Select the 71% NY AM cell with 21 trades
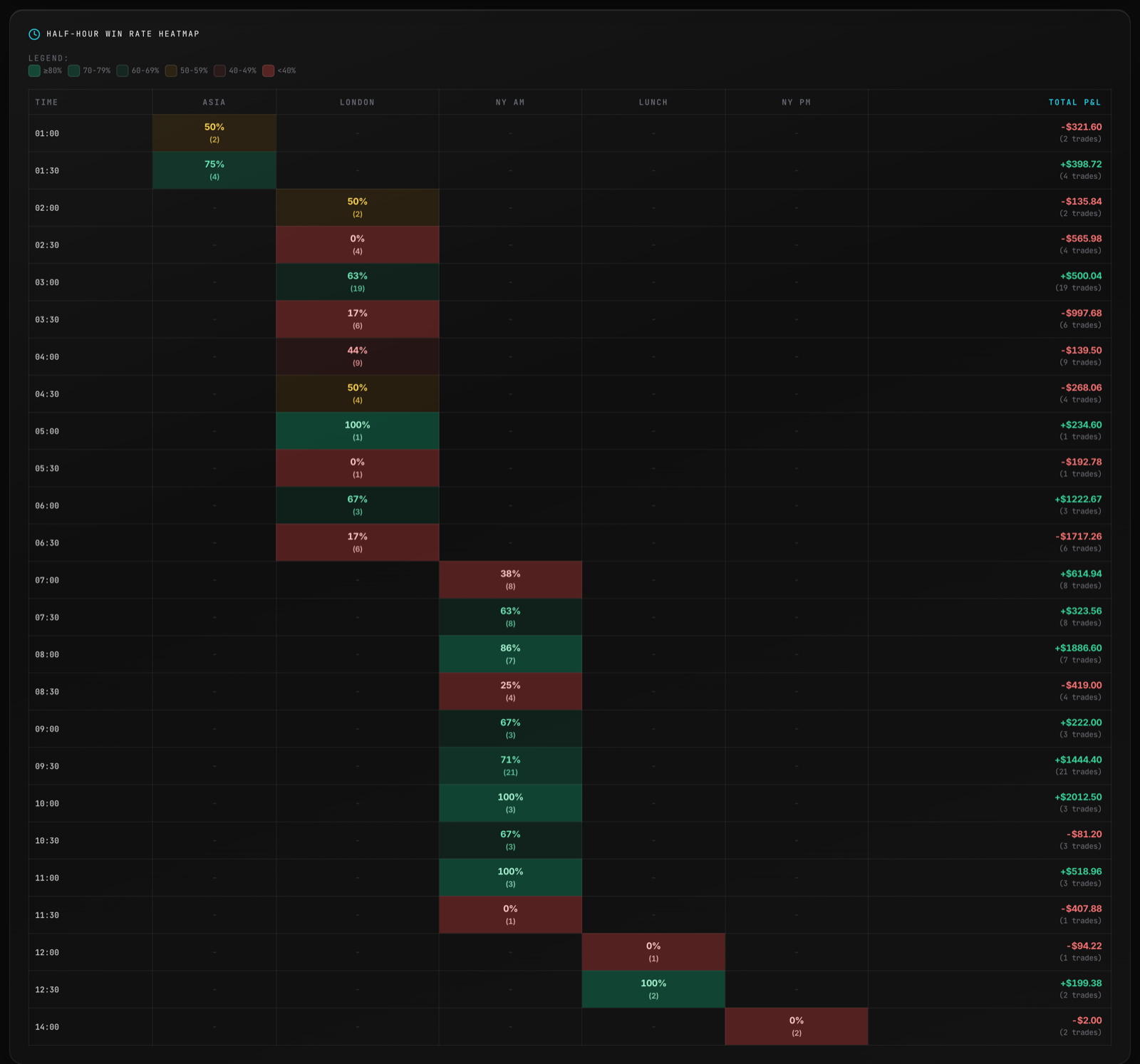 point(510,766)
